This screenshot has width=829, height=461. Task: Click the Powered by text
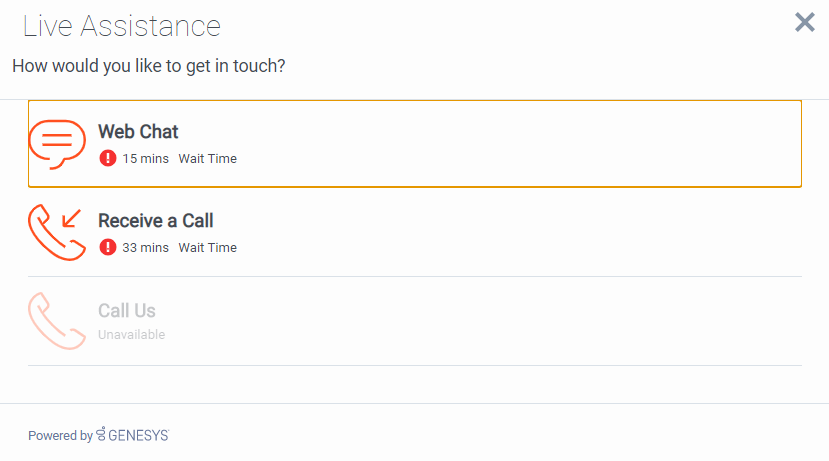[x=60, y=436]
